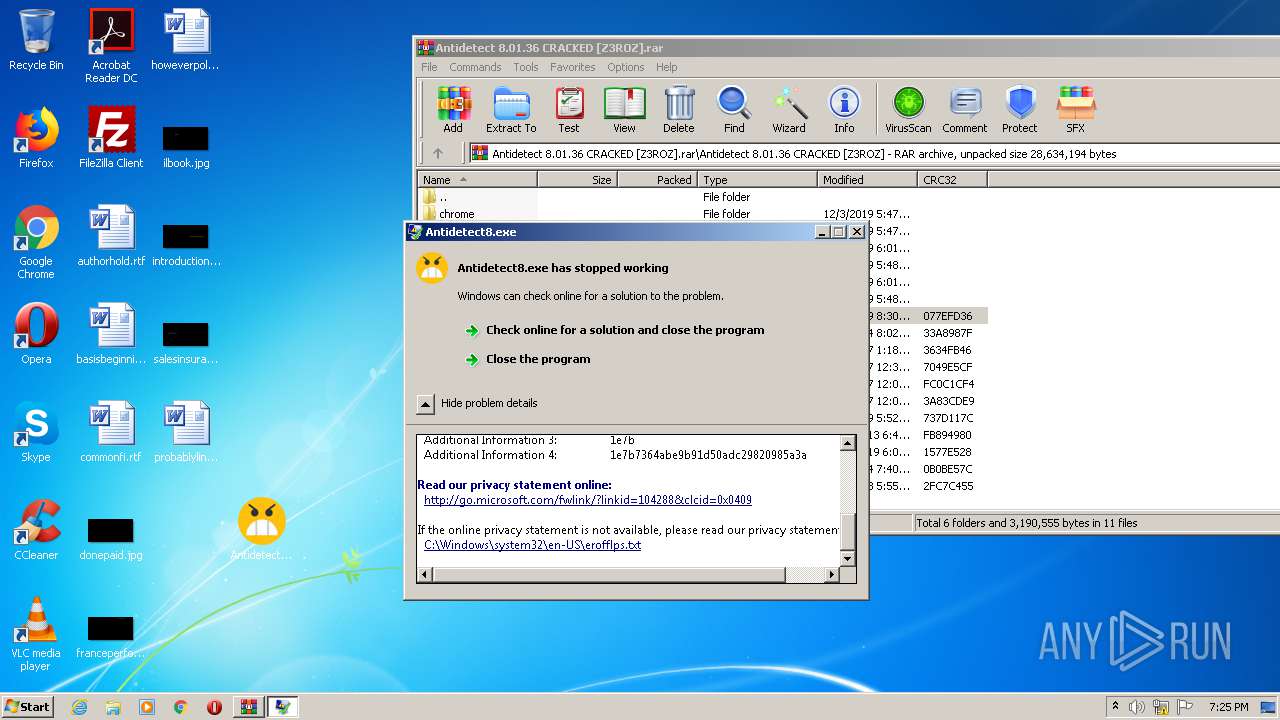Show archive Info in WinRAR
This screenshot has width=1280, height=720.
[844, 109]
